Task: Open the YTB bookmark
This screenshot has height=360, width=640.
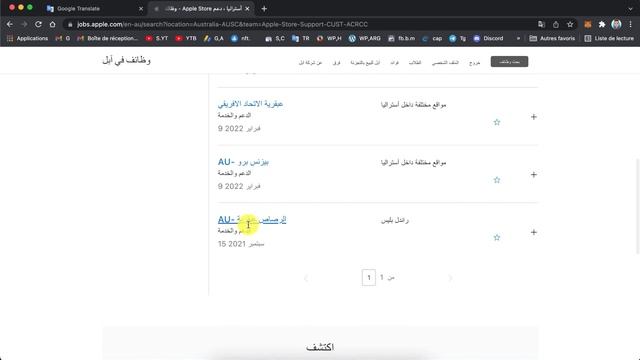Action: [x=186, y=38]
